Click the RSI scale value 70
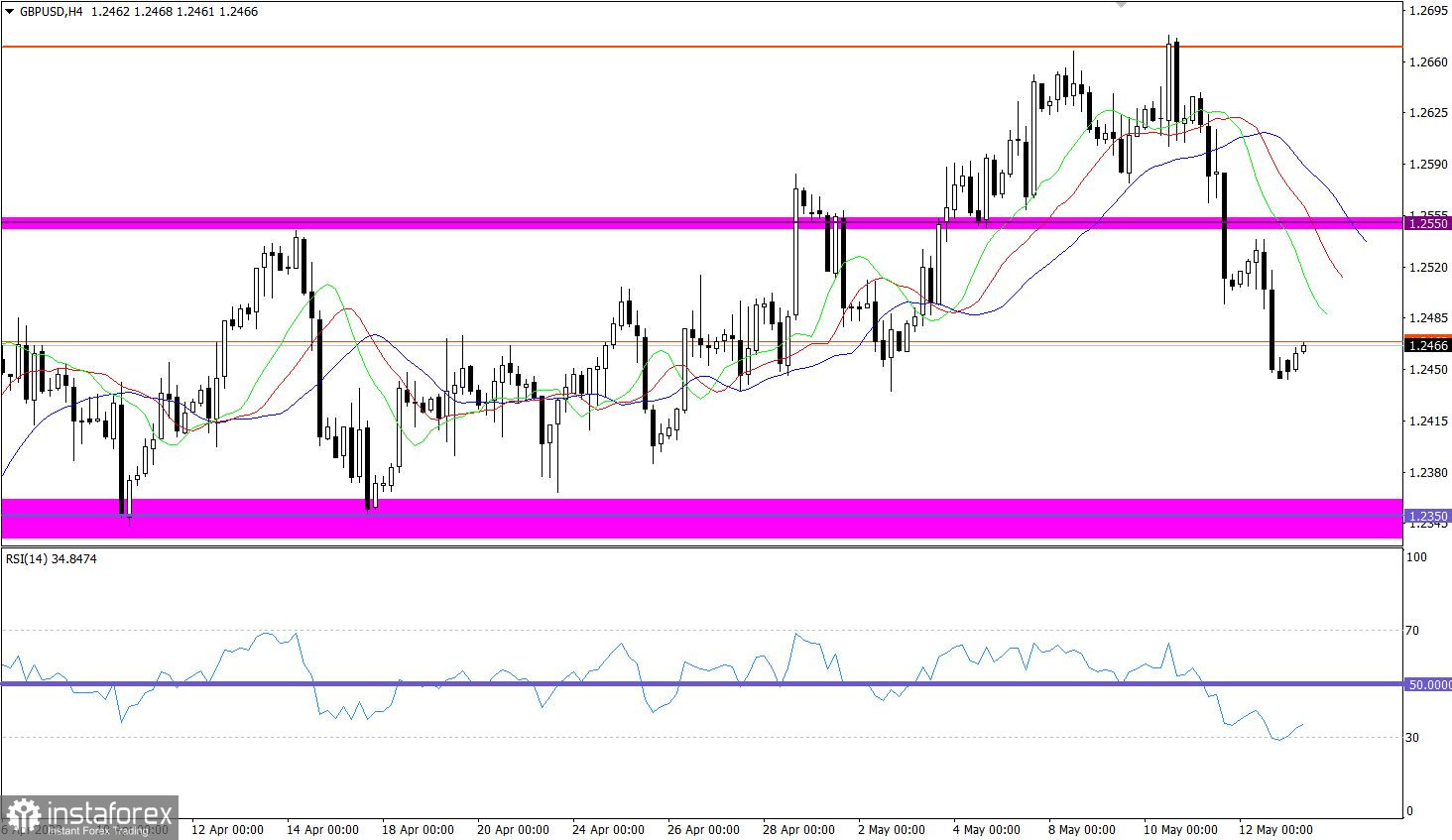Viewport: 1452px width, 840px height. [x=1413, y=631]
